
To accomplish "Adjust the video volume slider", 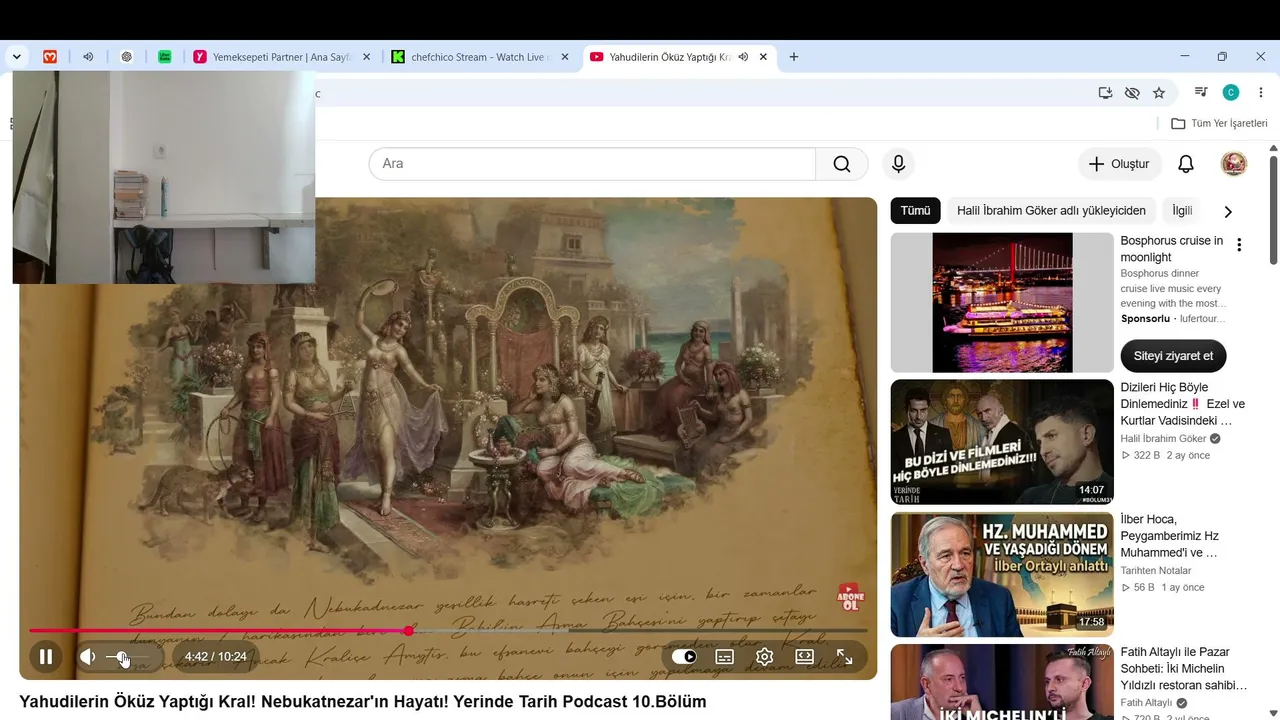I will (x=127, y=657).
